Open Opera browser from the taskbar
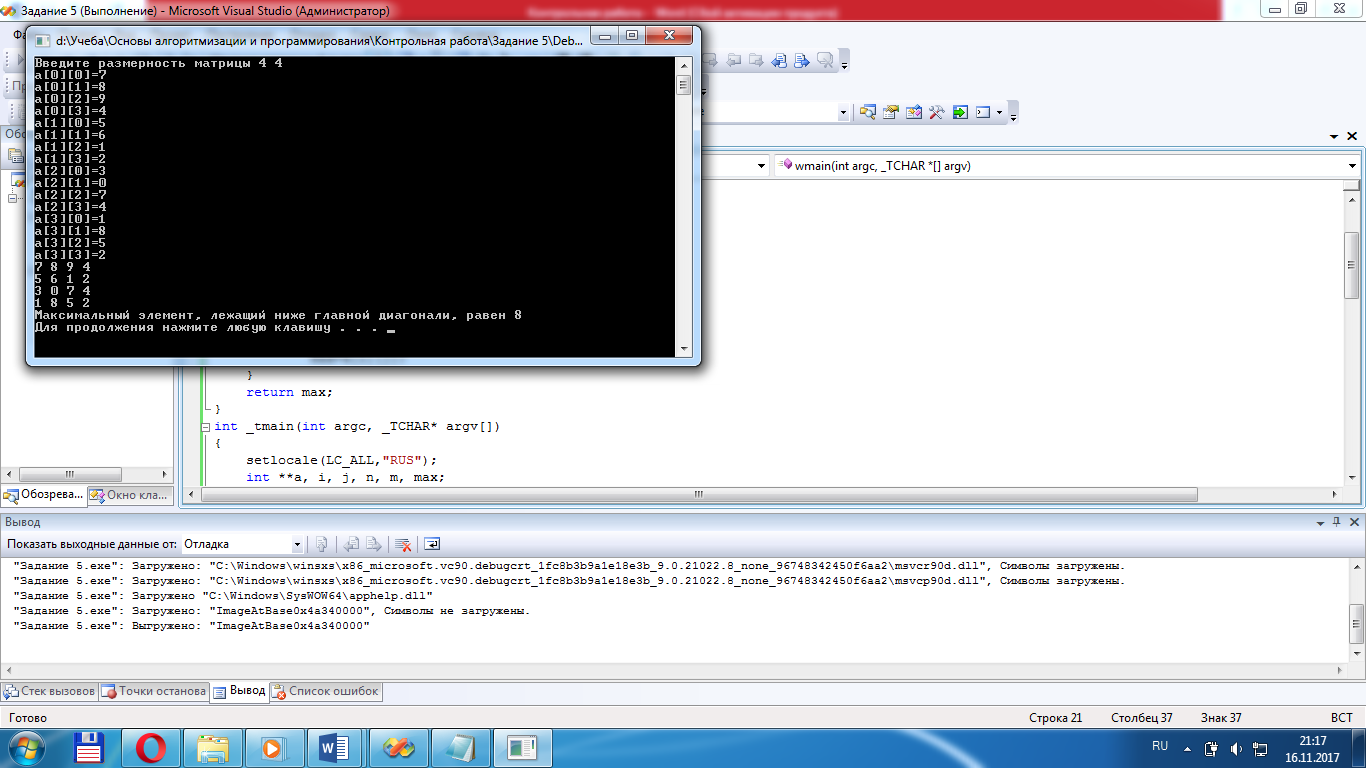The height and width of the screenshot is (768, 1366). 151,747
